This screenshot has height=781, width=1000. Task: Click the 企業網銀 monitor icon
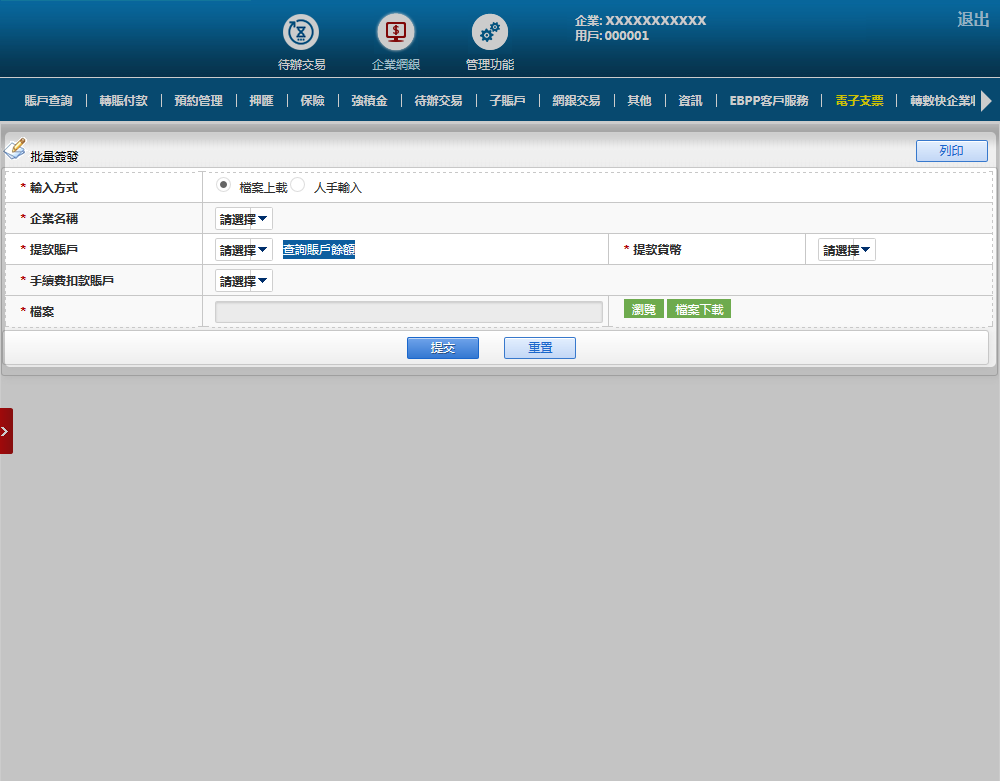click(x=396, y=33)
